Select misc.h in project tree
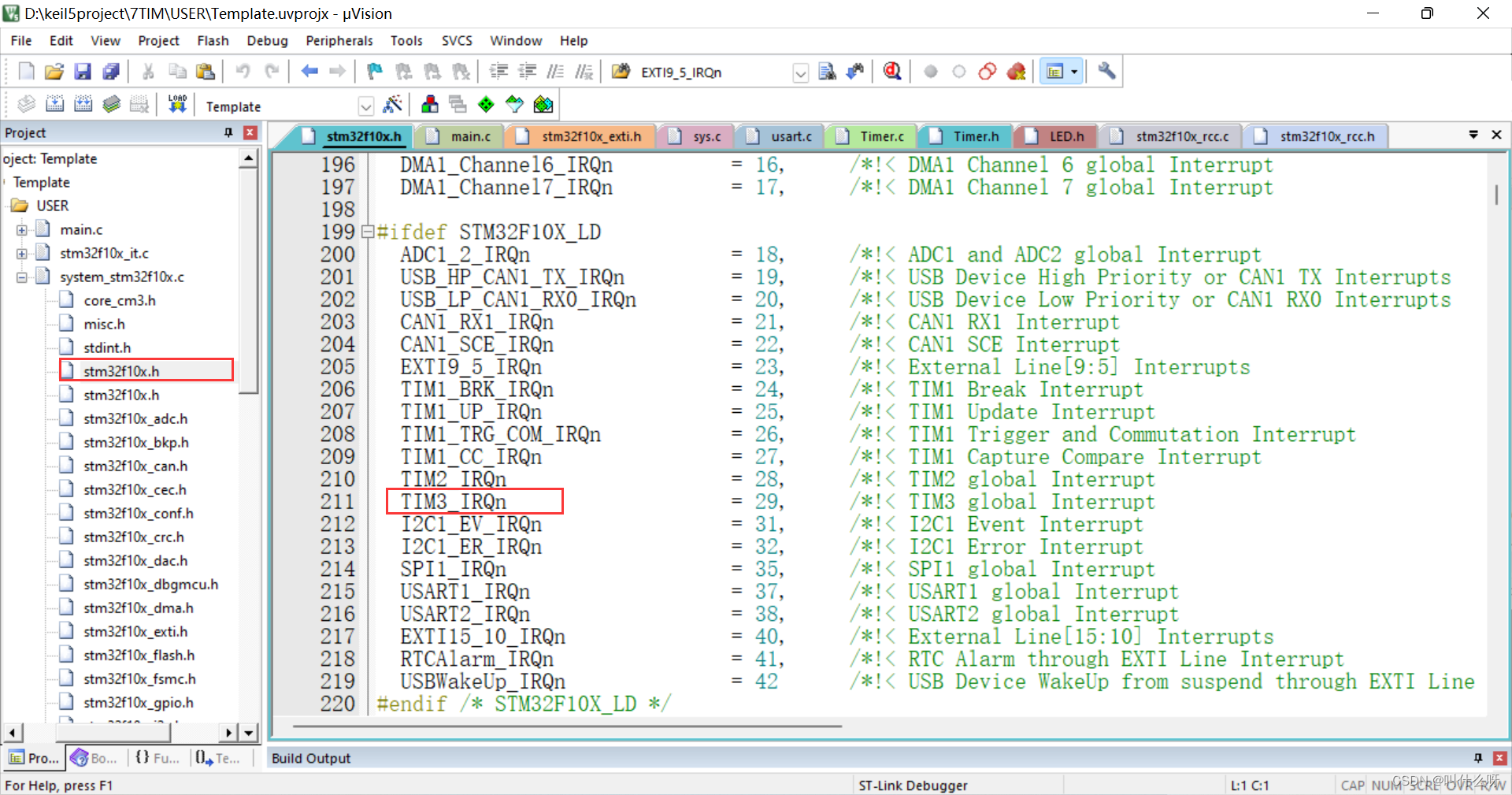Viewport: 1512px width, 795px height. pos(104,325)
